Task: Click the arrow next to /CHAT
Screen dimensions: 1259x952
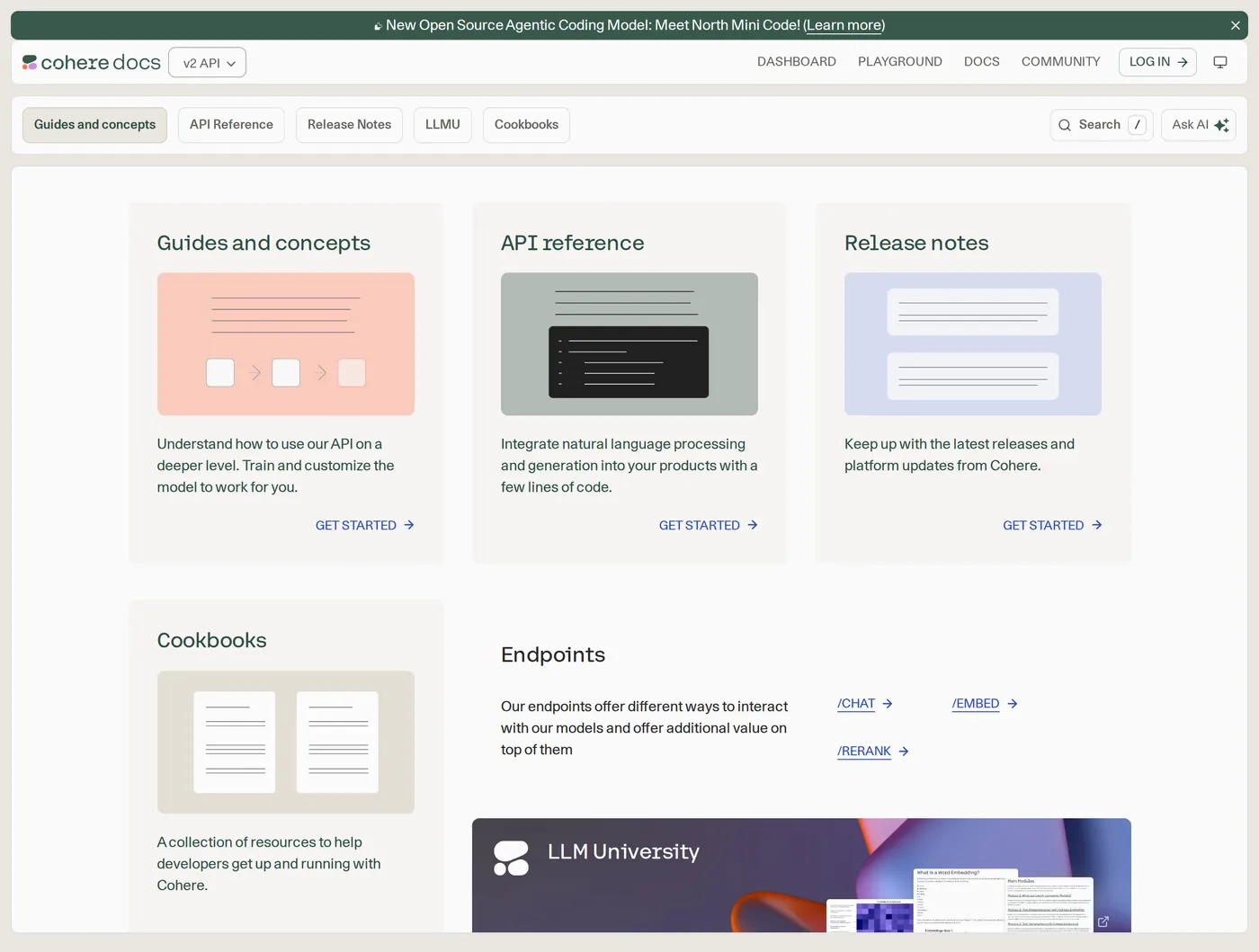Action: pos(888,704)
